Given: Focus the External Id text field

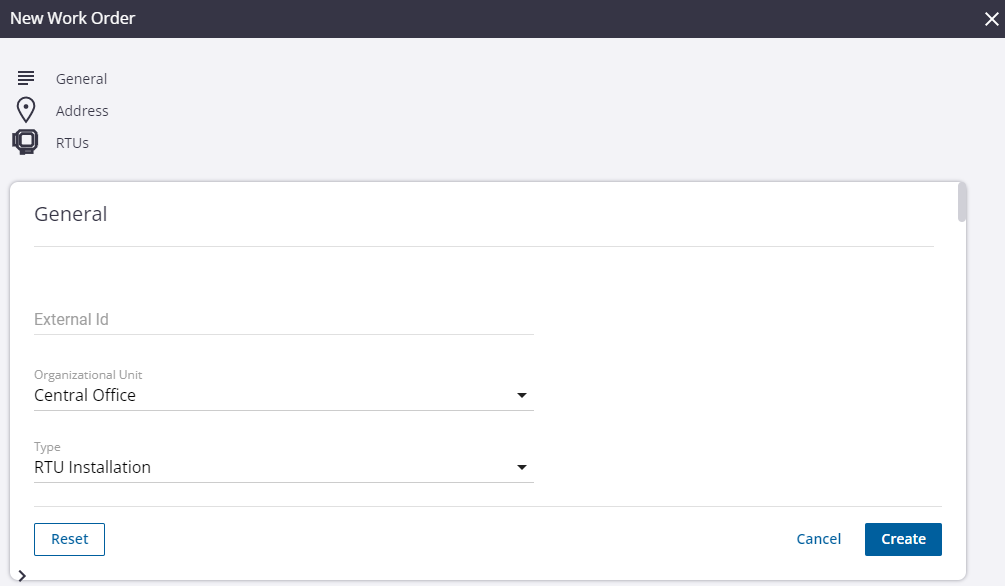Looking at the screenshot, I should pyautogui.click(x=283, y=320).
